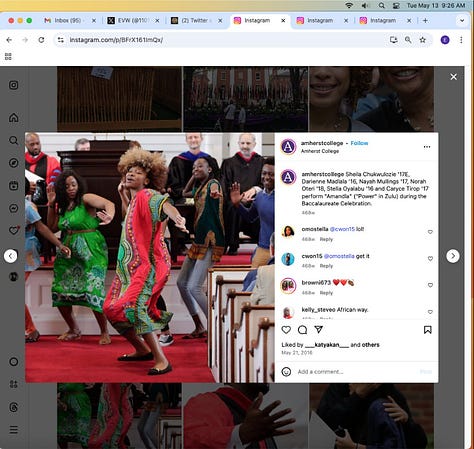Reply to omostella's comment
This screenshot has height=449, width=474.
pos(326,239)
